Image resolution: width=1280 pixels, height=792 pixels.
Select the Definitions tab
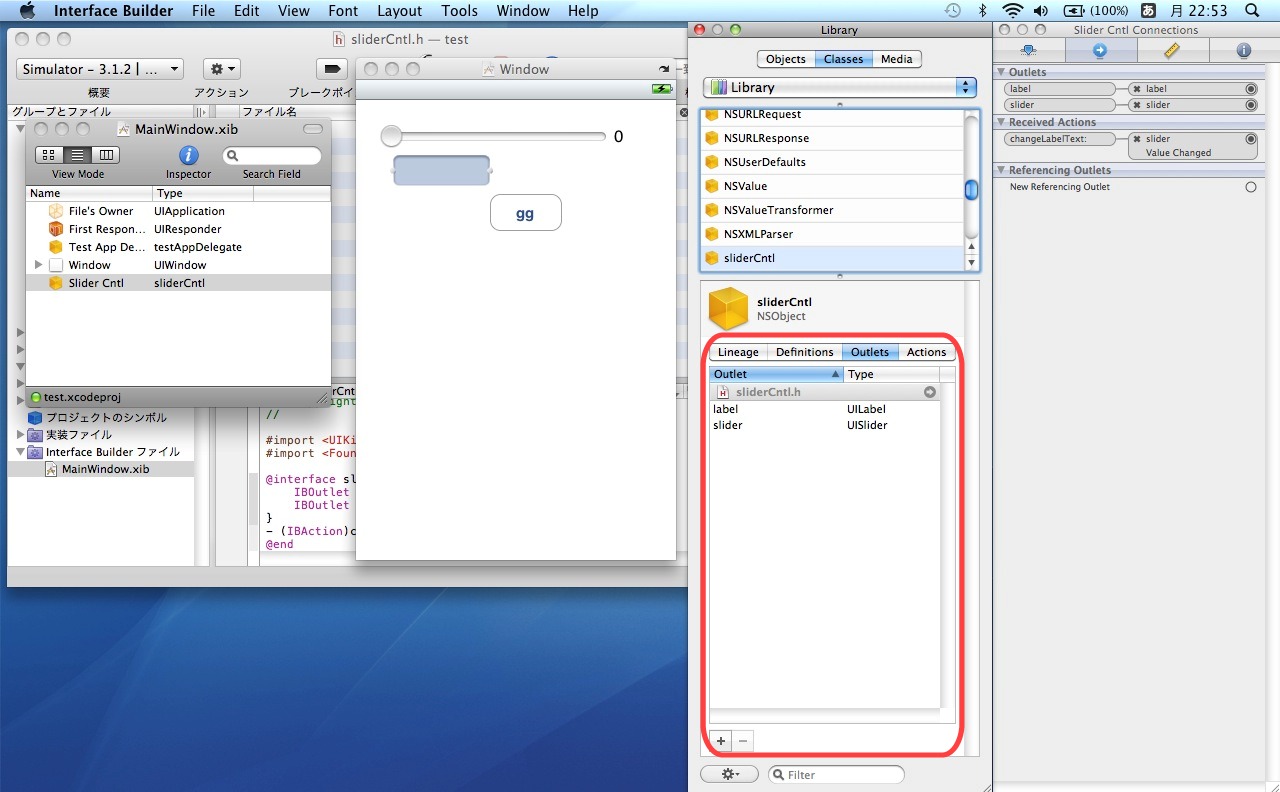tap(804, 352)
